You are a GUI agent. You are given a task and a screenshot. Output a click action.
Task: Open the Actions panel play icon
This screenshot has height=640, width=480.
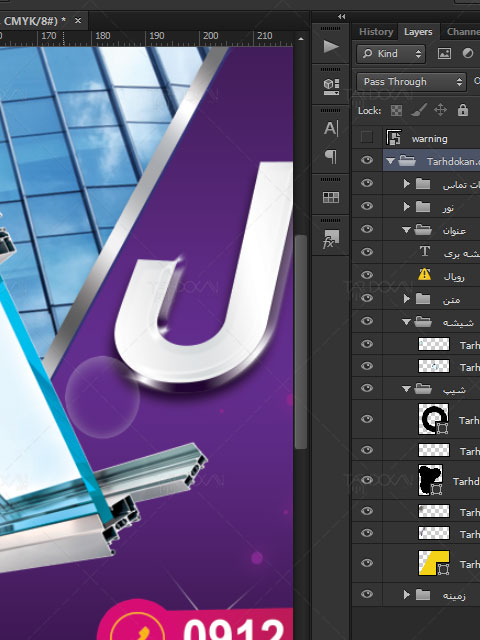pos(331,47)
